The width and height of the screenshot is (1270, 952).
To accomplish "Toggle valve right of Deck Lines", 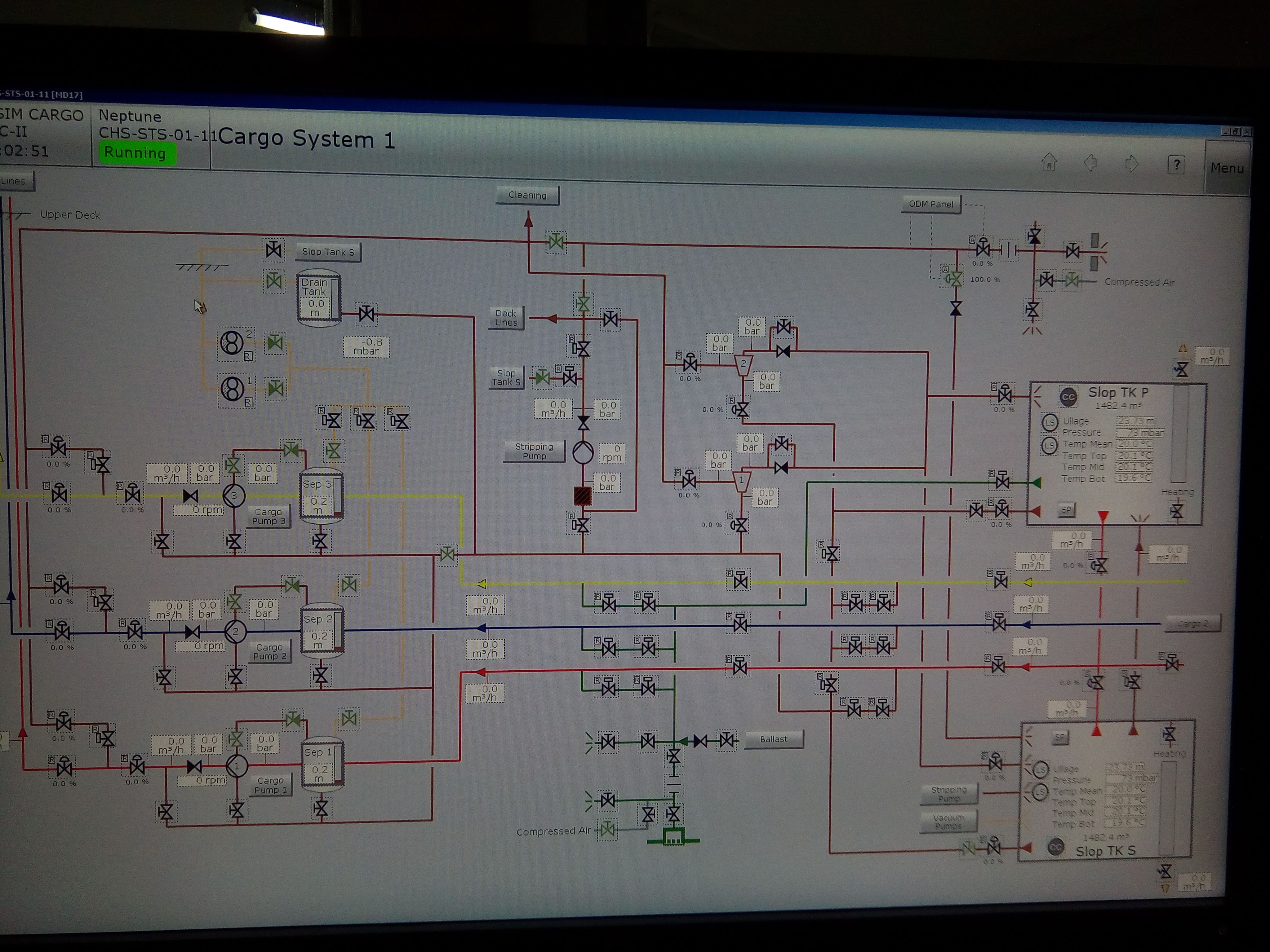I will [x=610, y=319].
